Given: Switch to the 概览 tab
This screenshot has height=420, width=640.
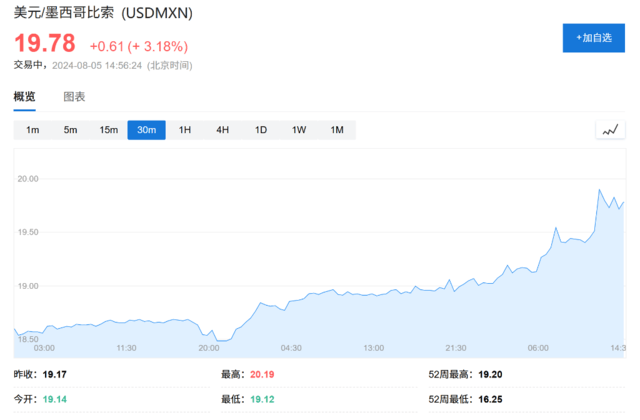Looking at the screenshot, I should (24, 97).
